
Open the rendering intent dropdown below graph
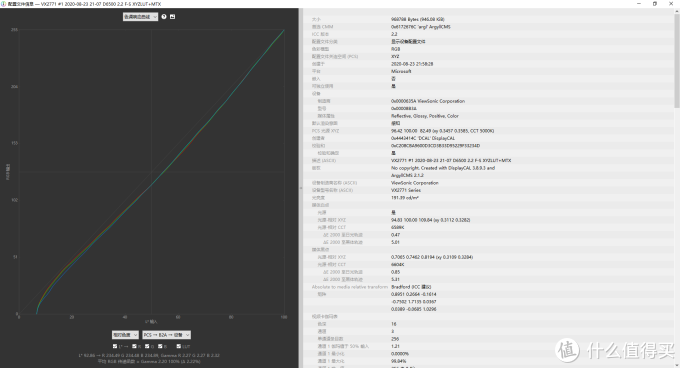tap(125, 335)
